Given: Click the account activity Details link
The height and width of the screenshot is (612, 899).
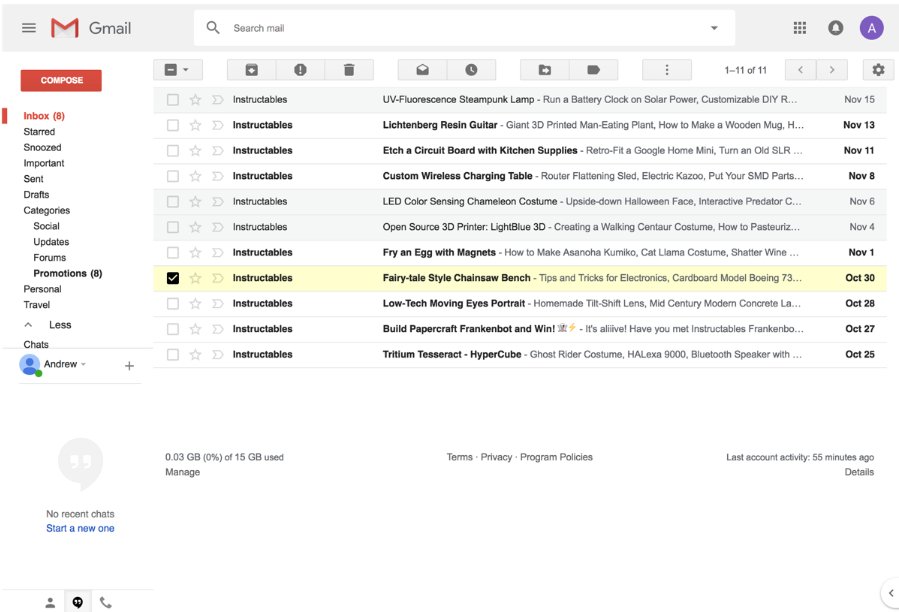Looking at the screenshot, I should click(x=859, y=472).
